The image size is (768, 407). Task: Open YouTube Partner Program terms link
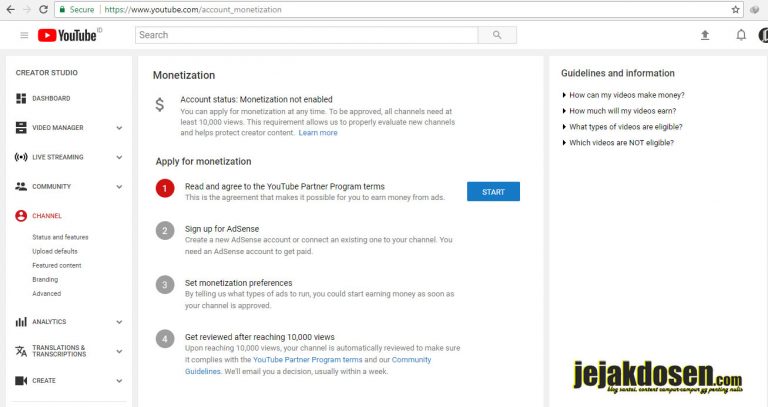tap(308, 359)
